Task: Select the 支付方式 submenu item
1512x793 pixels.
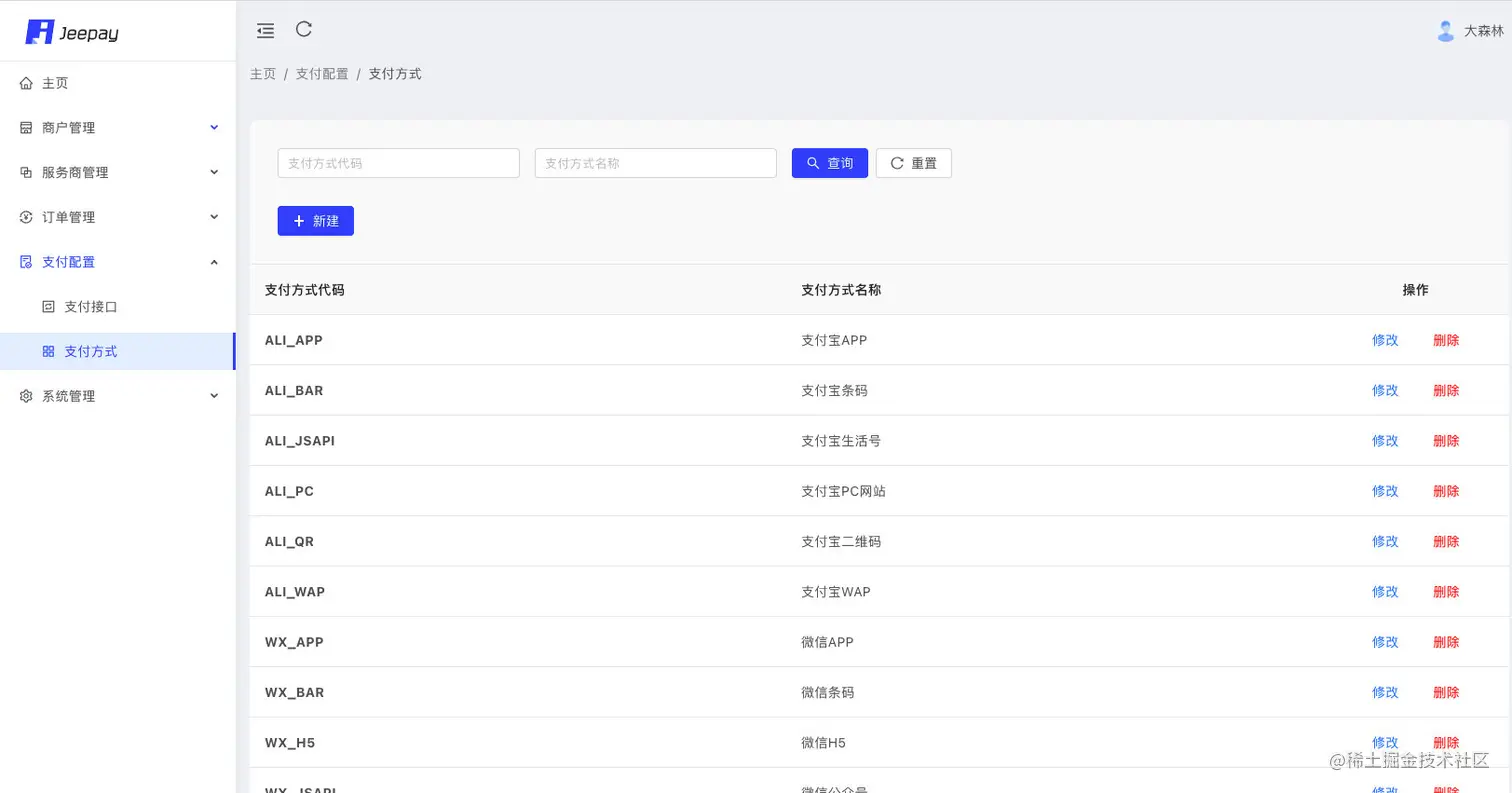Action: pos(118,351)
